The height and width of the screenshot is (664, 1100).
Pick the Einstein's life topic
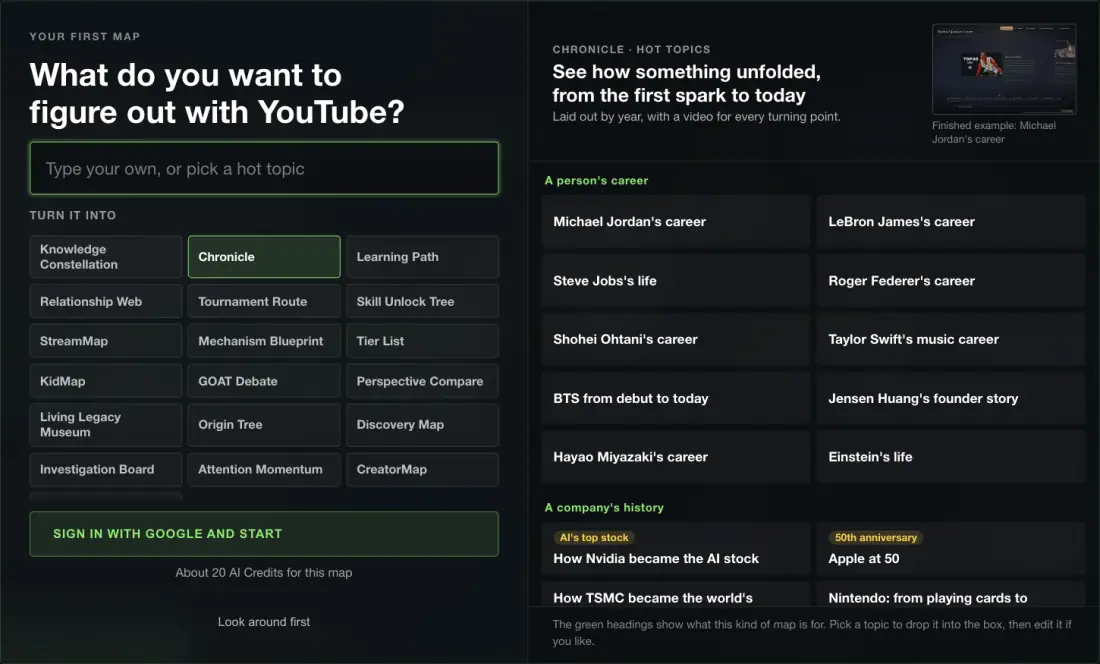click(951, 457)
